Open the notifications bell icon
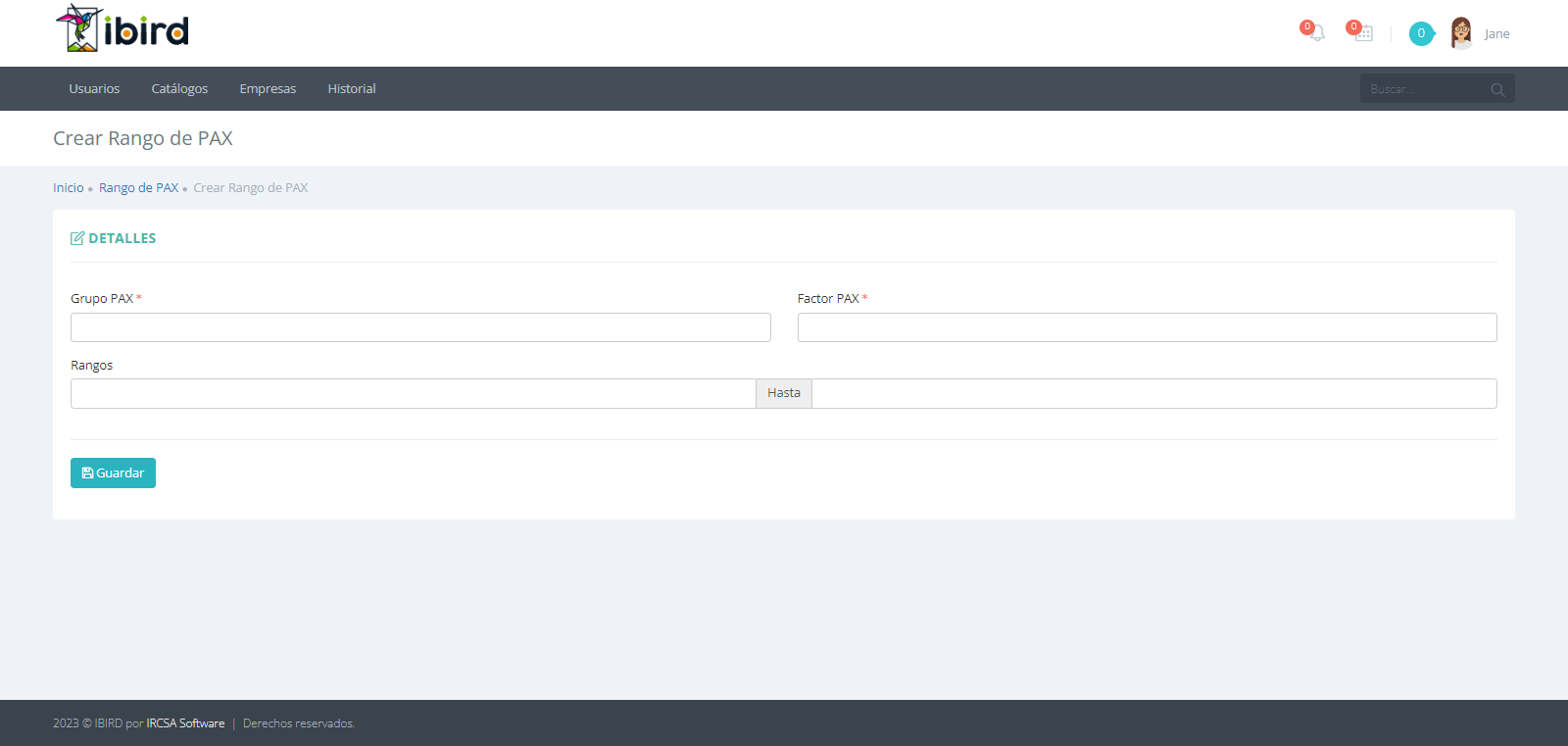1568x746 pixels. coord(1316,33)
